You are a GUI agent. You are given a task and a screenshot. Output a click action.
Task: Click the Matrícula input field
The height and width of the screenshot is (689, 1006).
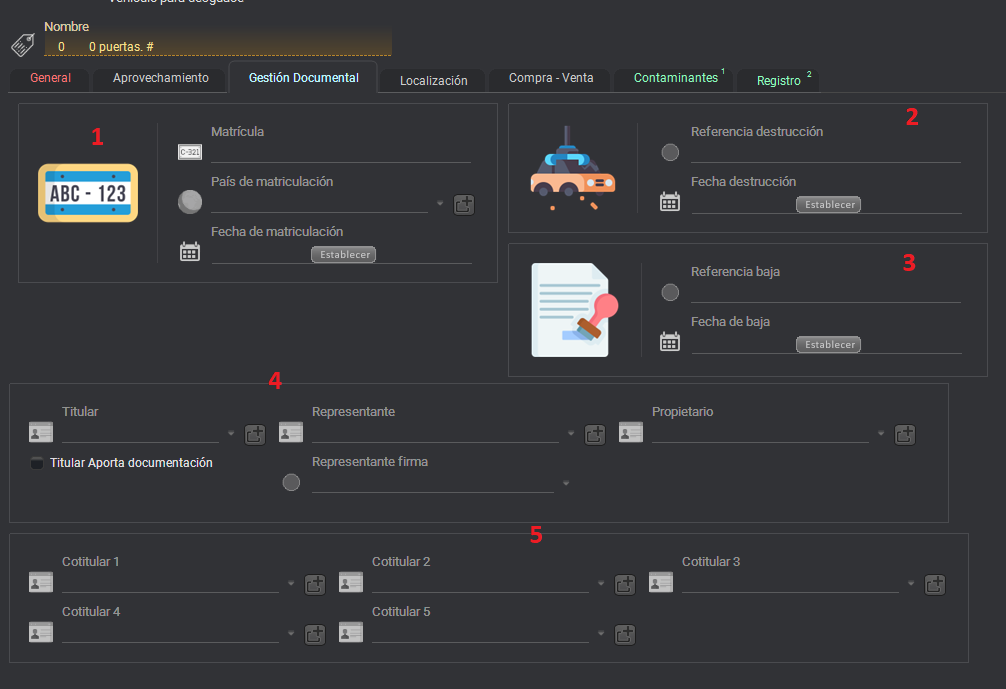tap(340, 152)
